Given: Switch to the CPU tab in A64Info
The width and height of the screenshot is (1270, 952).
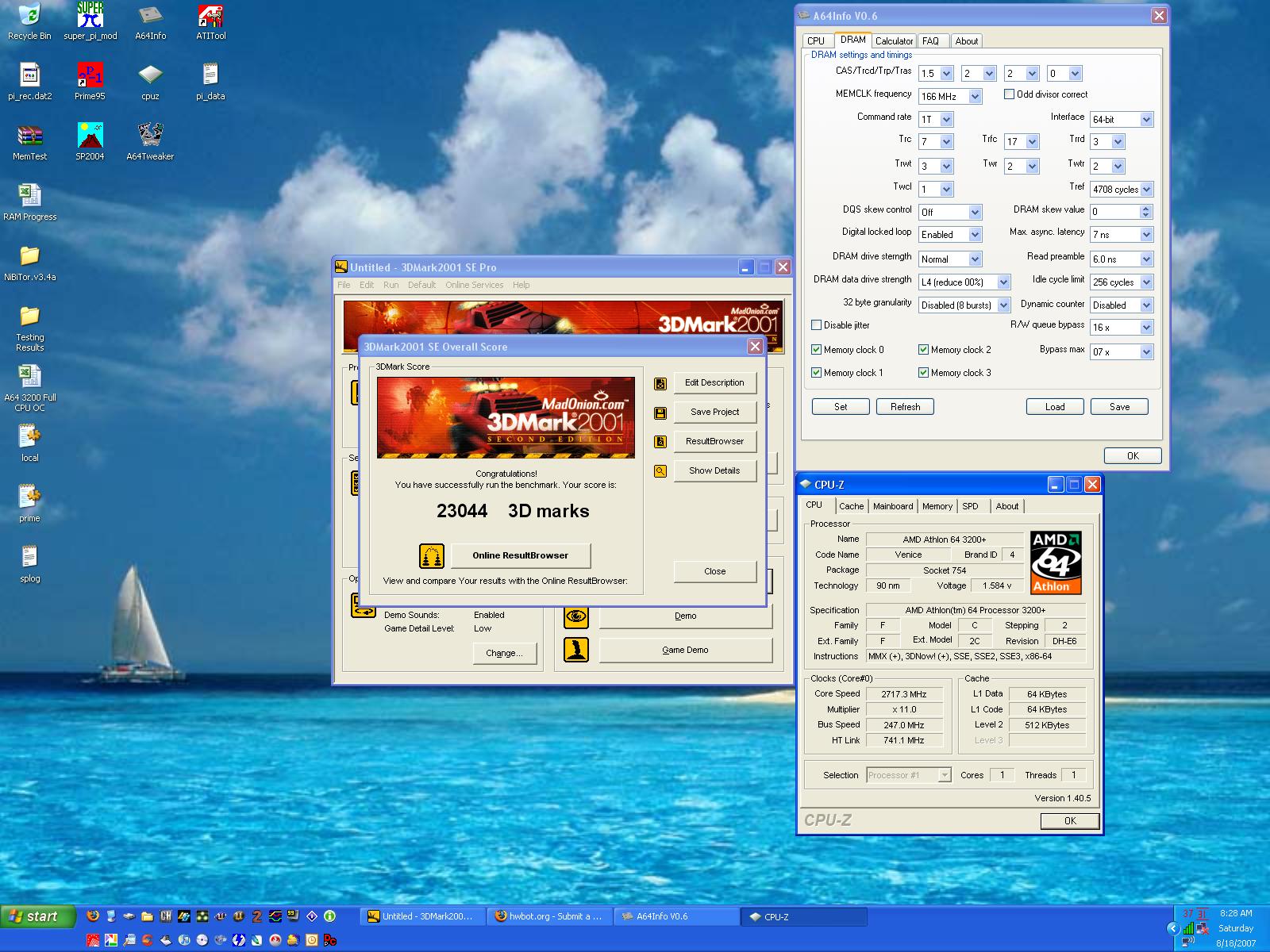Looking at the screenshot, I should tap(816, 41).
